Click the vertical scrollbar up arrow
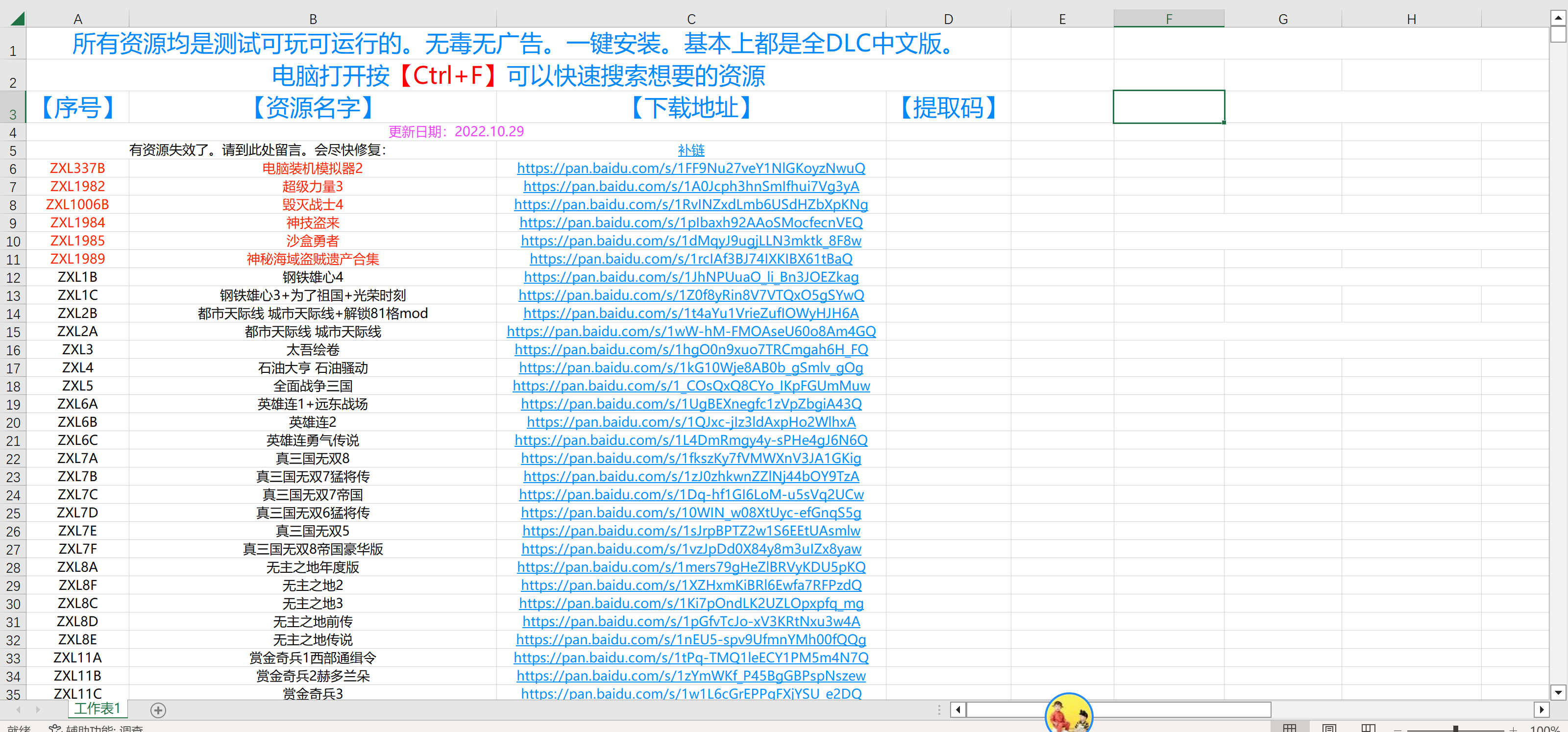The width and height of the screenshot is (1568, 732). coord(1558,18)
